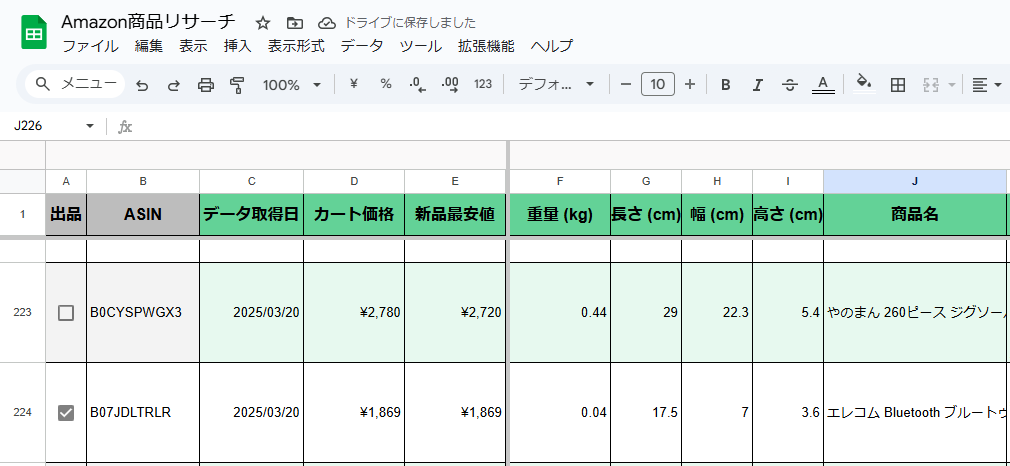
Task: Increase decimal places
Action: [x=450, y=84]
